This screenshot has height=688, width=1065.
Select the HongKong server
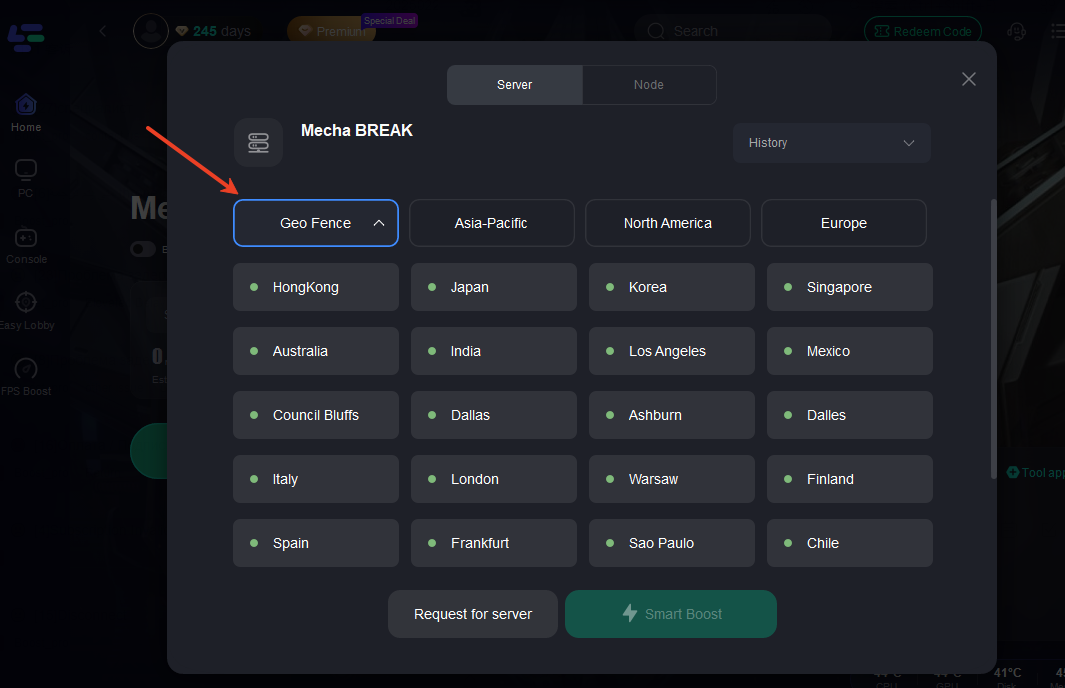click(316, 287)
